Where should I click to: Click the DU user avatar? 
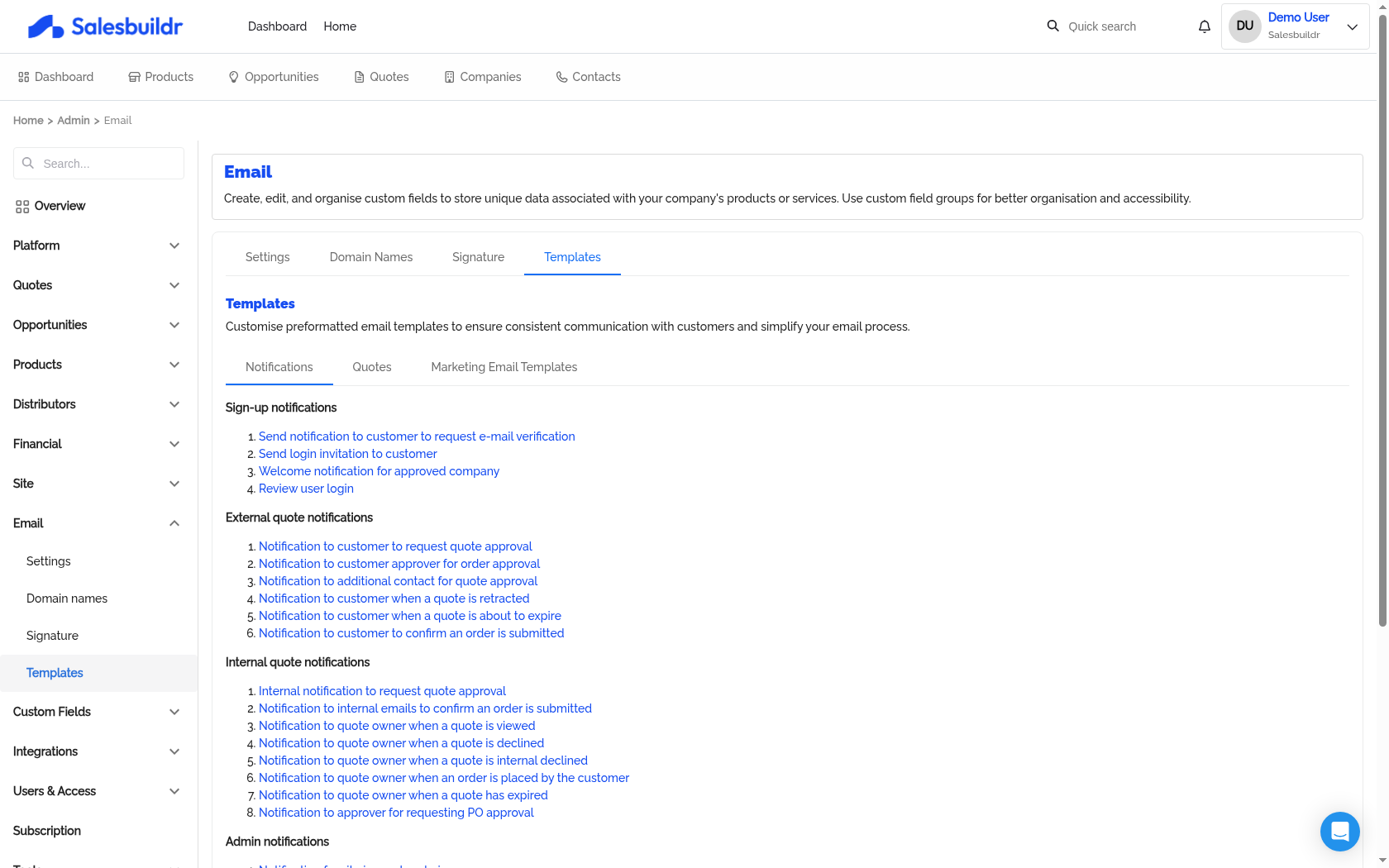point(1245,26)
